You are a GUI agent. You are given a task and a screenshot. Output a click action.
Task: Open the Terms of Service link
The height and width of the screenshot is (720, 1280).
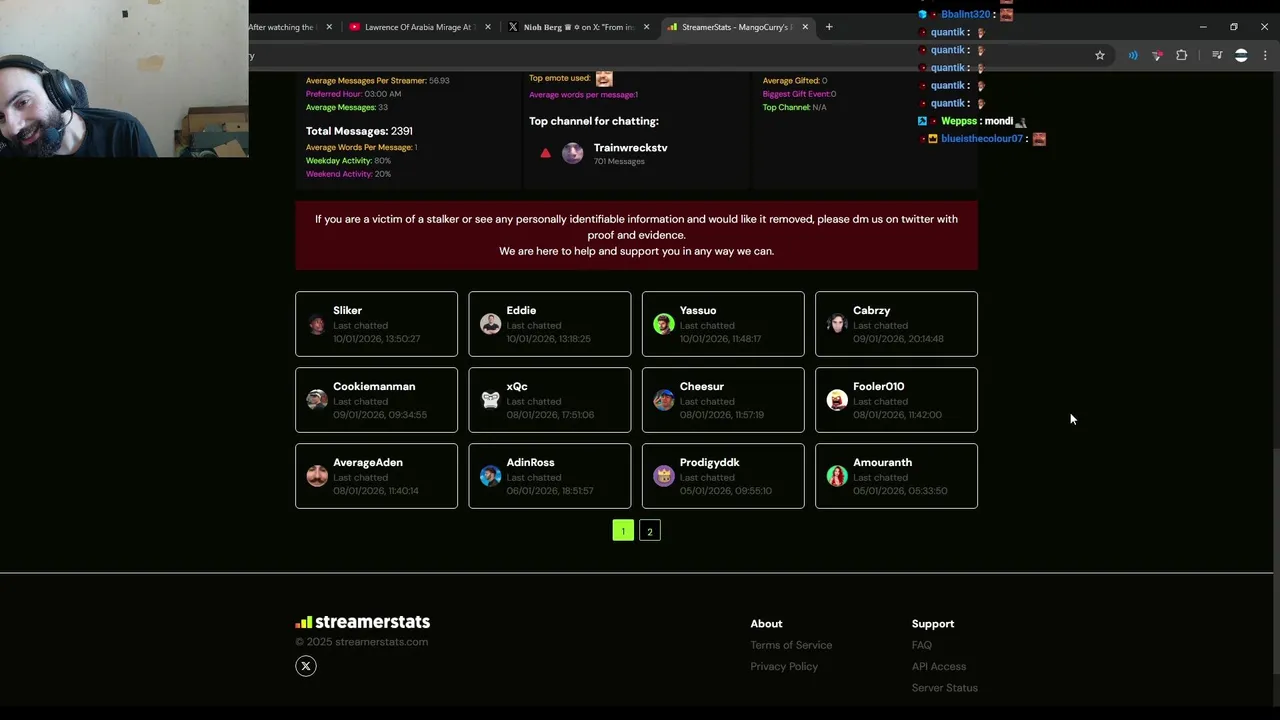coord(791,645)
